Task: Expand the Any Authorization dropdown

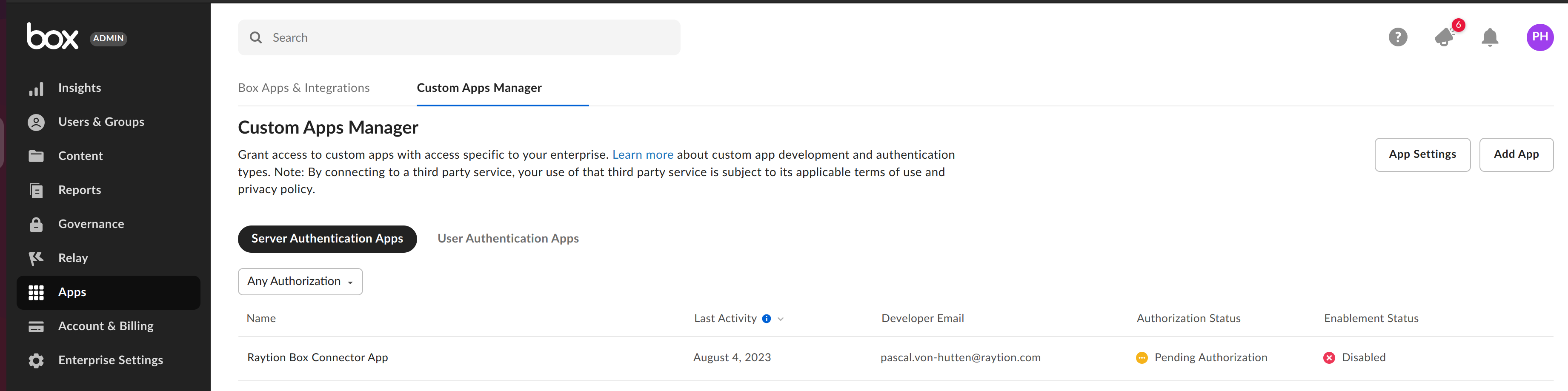Action: 300,282
